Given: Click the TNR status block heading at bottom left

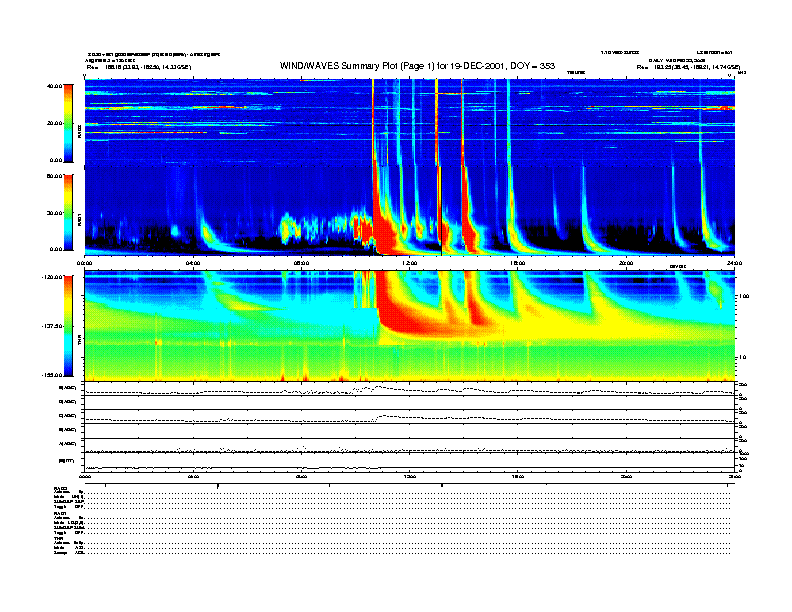Looking at the screenshot, I should 58,538.
